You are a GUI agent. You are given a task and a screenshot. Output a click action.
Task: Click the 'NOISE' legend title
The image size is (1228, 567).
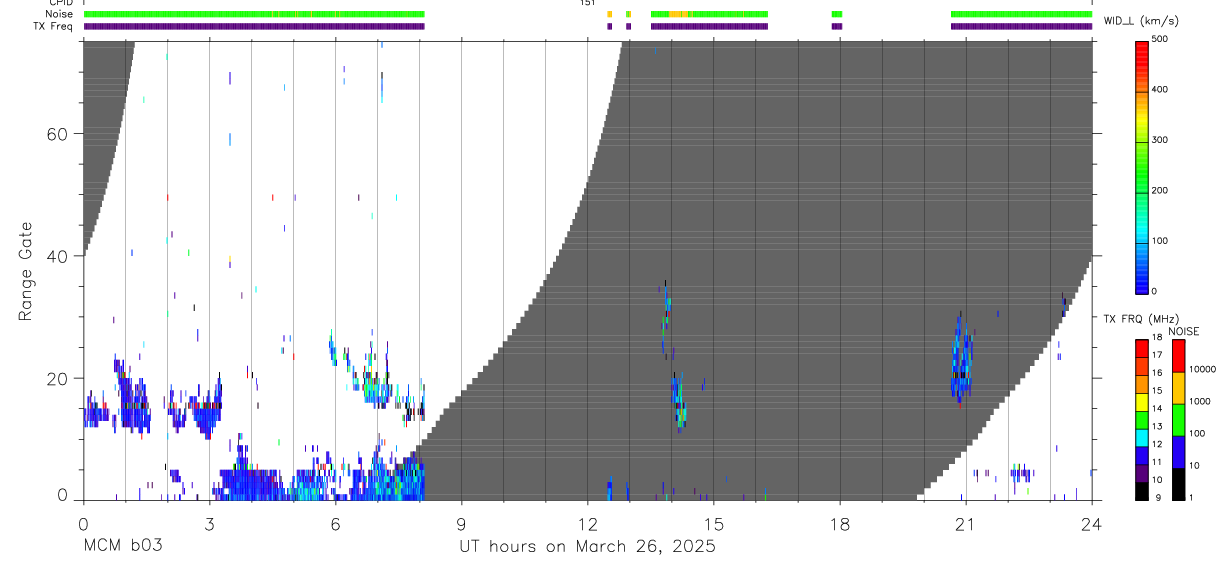pyautogui.click(x=1184, y=331)
